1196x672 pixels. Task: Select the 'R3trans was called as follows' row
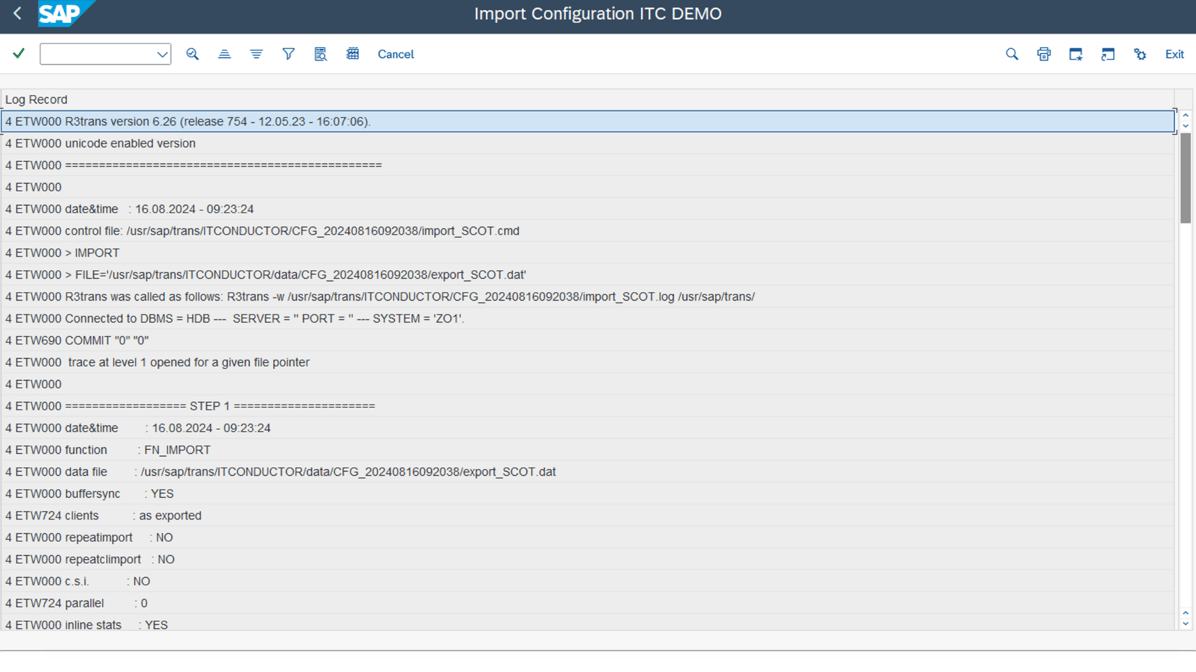[x=587, y=297]
